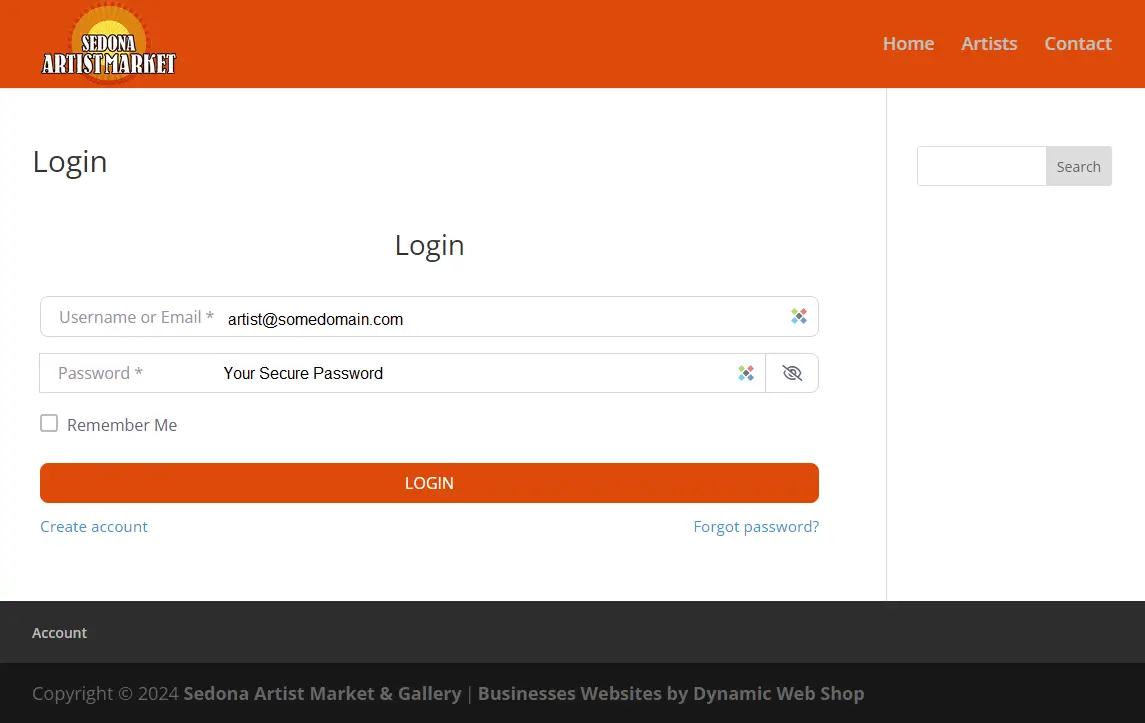1145x723 pixels.
Task: Check the Remember Me checkbox
Action: 49,424
